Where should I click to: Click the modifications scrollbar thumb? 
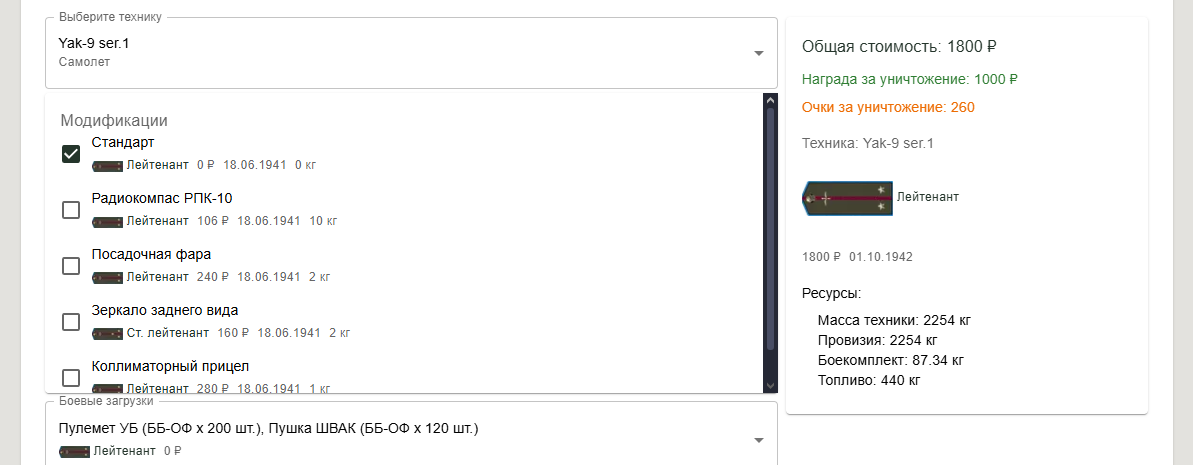click(770, 230)
